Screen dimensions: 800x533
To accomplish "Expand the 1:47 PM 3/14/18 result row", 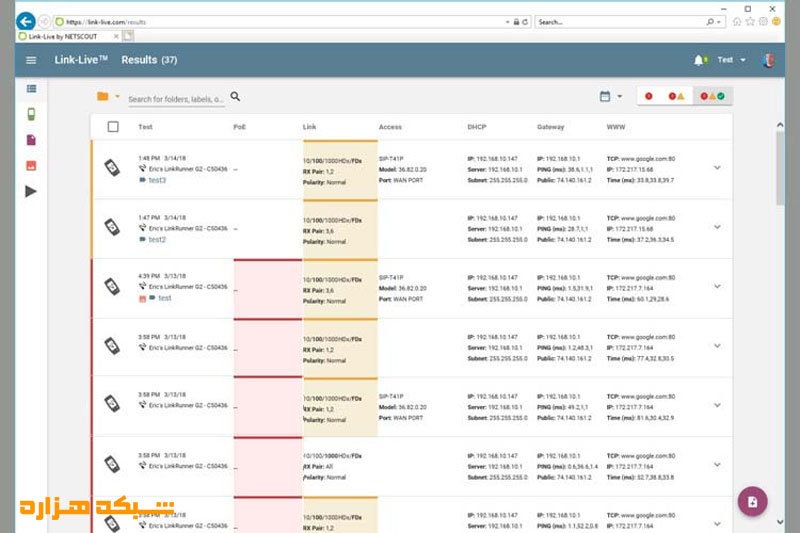I will pyautogui.click(x=717, y=227).
